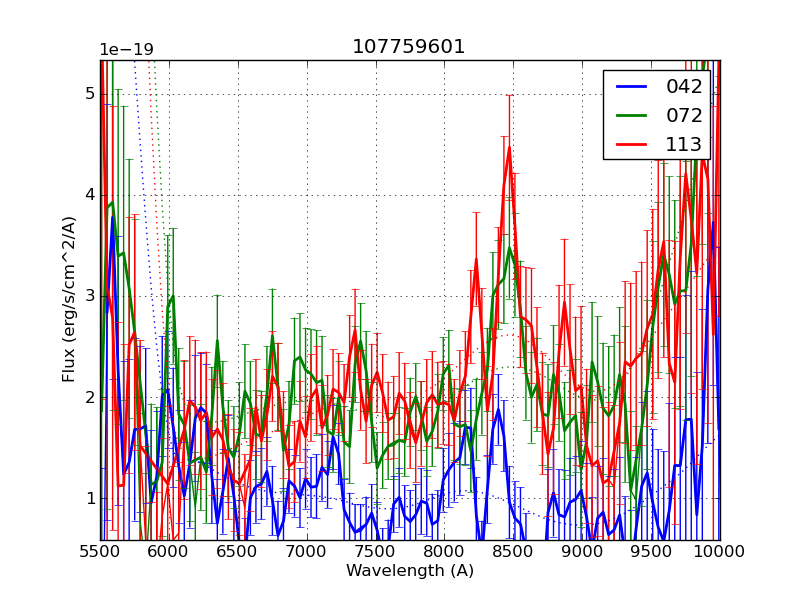The width and height of the screenshot is (800, 600).
Task: Select the 042 legend label
Action: (684, 87)
